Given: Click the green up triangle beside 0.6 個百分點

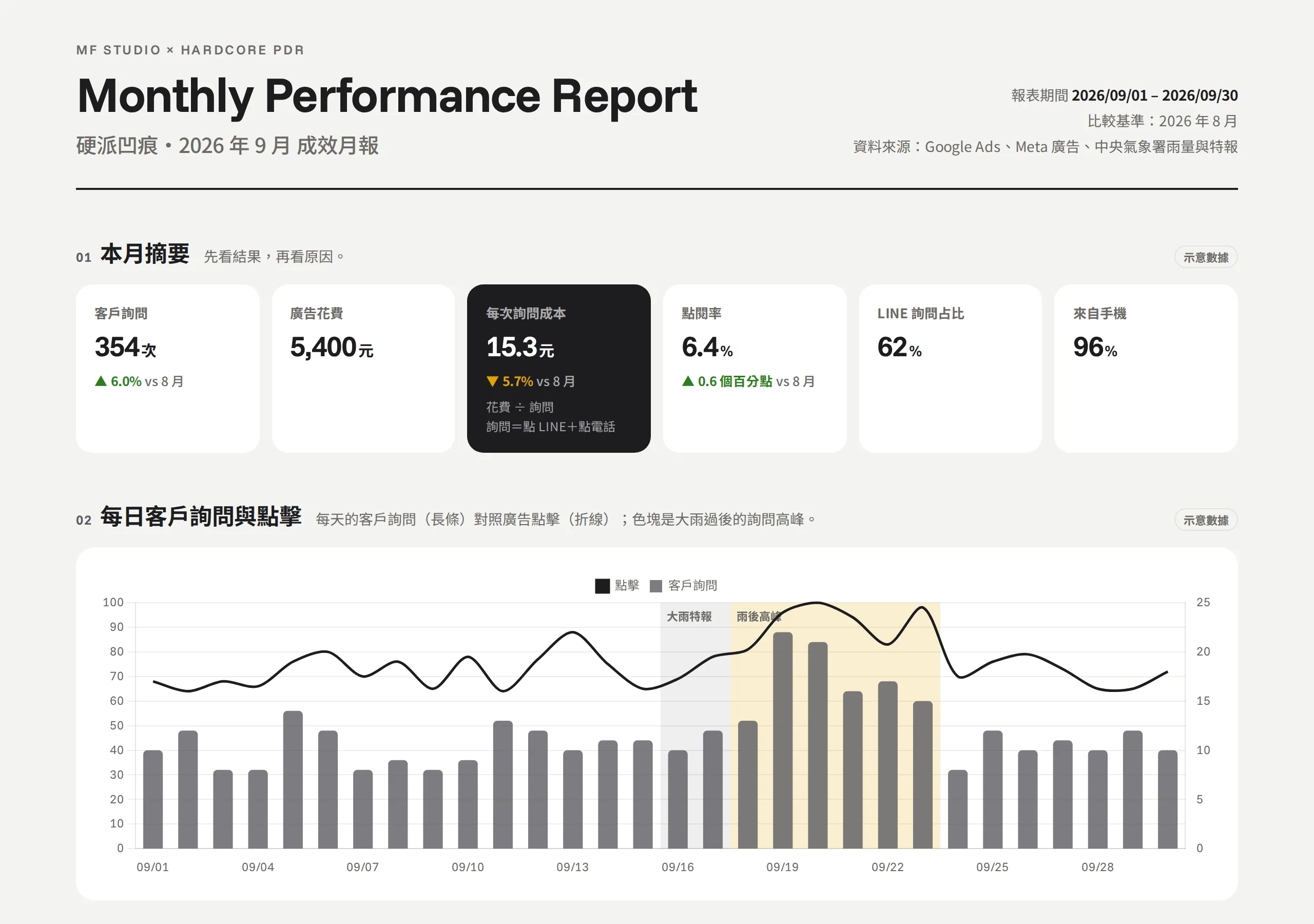Looking at the screenshot, I should [688, 381].
